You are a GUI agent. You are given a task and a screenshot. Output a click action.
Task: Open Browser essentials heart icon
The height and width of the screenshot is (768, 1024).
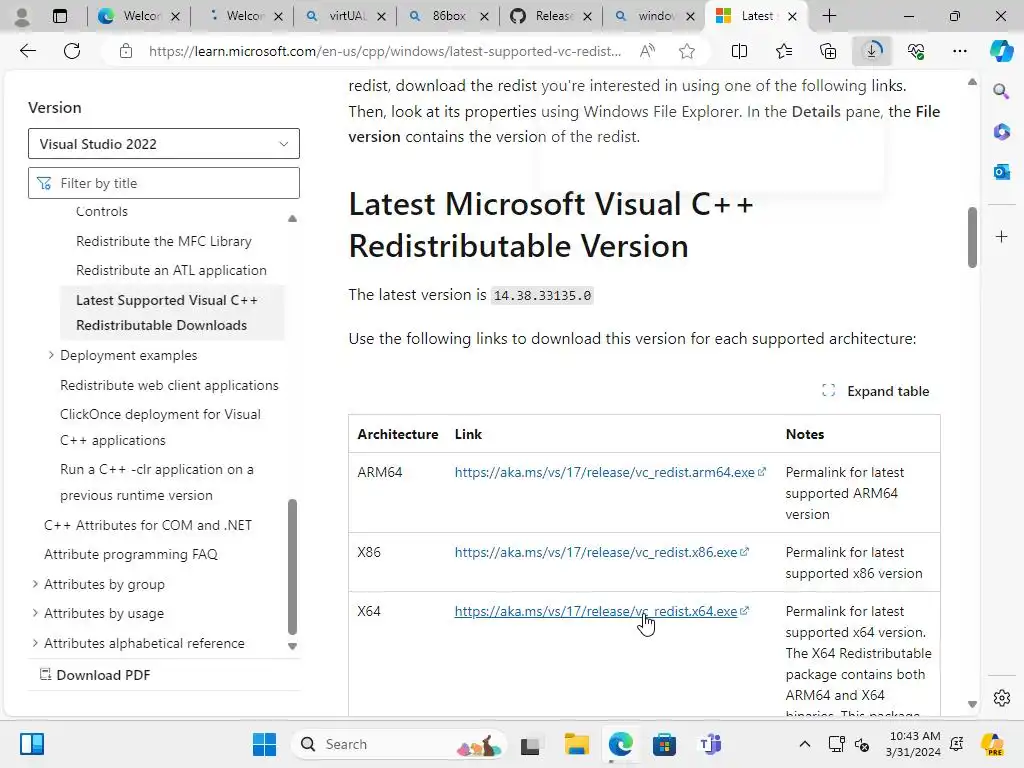pos(916,51)
